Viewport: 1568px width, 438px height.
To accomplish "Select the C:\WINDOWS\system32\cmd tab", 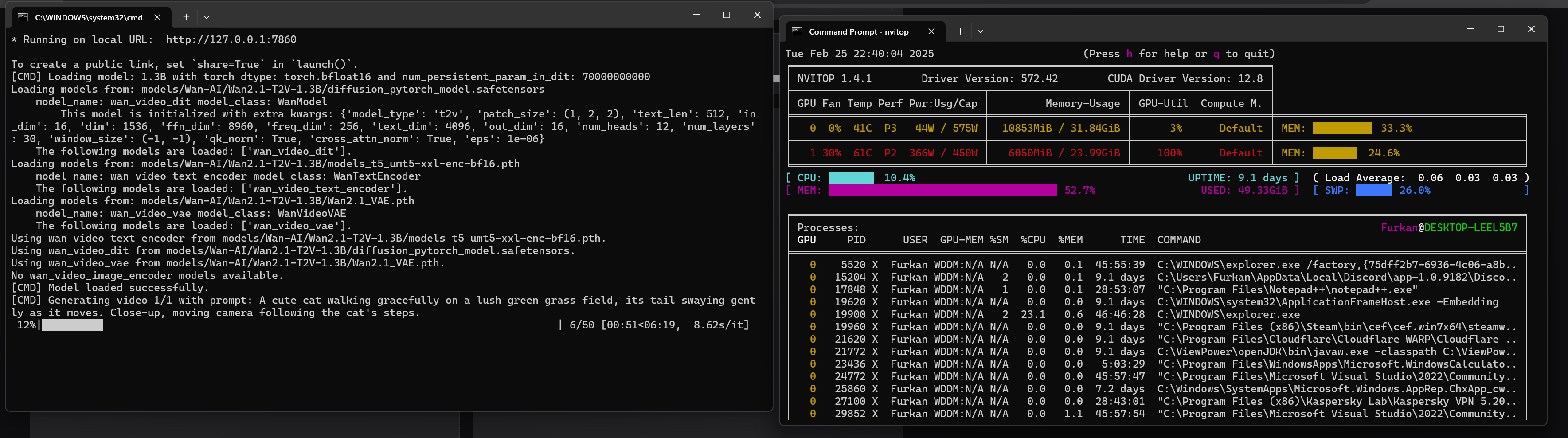I will coord(90,17).
